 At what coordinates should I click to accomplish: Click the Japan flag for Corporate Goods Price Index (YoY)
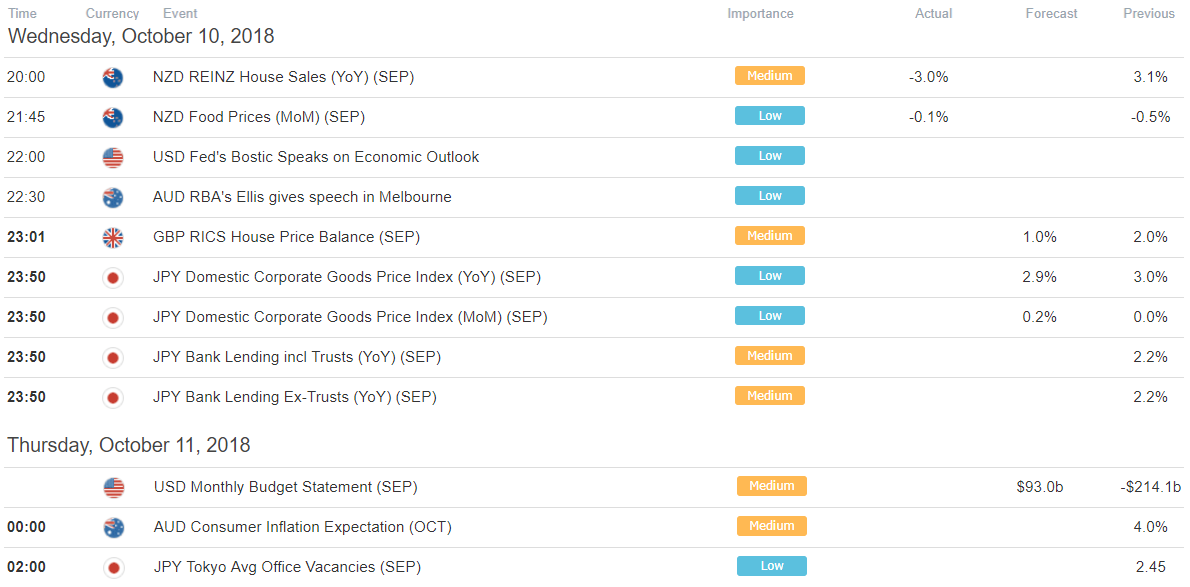coord(112,278)
